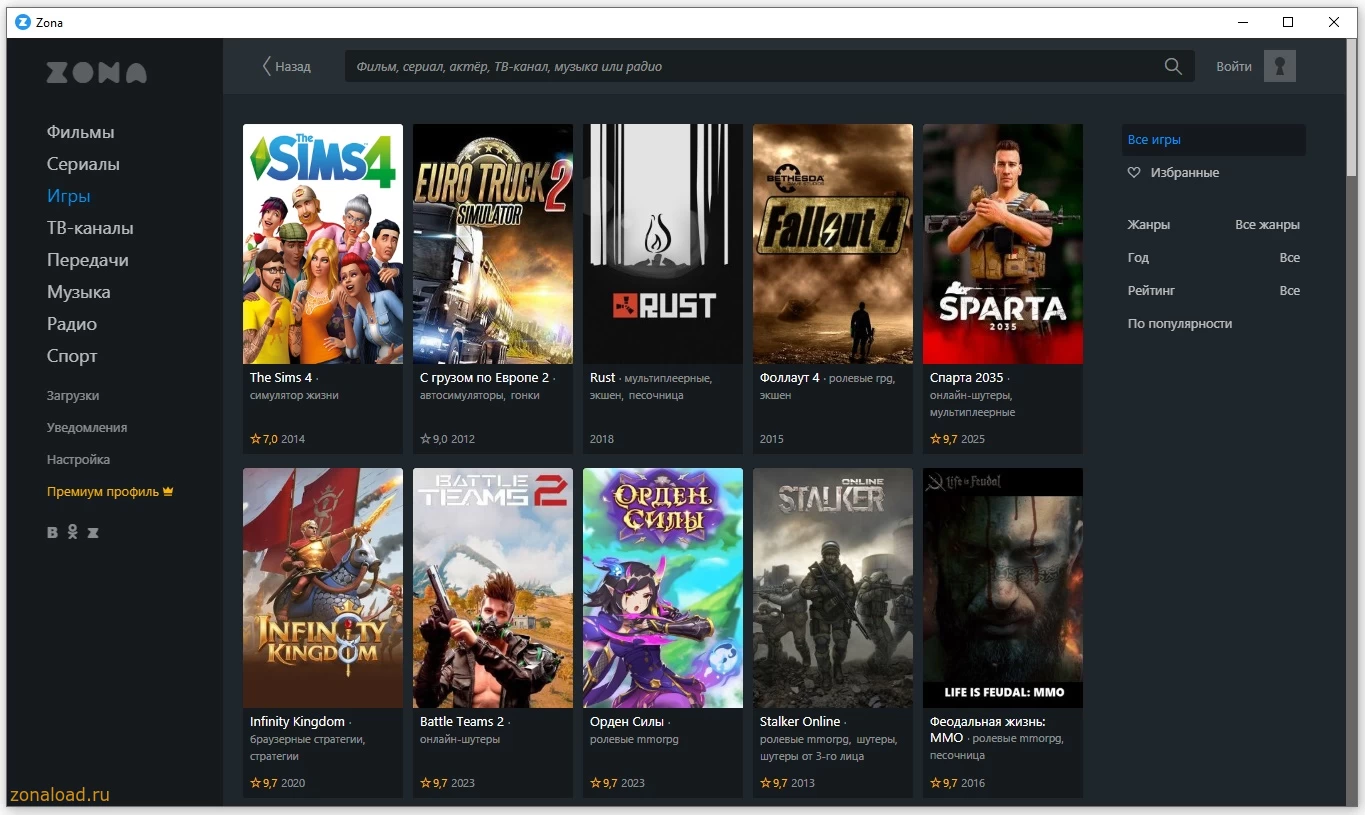The image size is (1365, 815).
Task: Click the title text 'Орден Силы'
Action: [x=627, y=722]
